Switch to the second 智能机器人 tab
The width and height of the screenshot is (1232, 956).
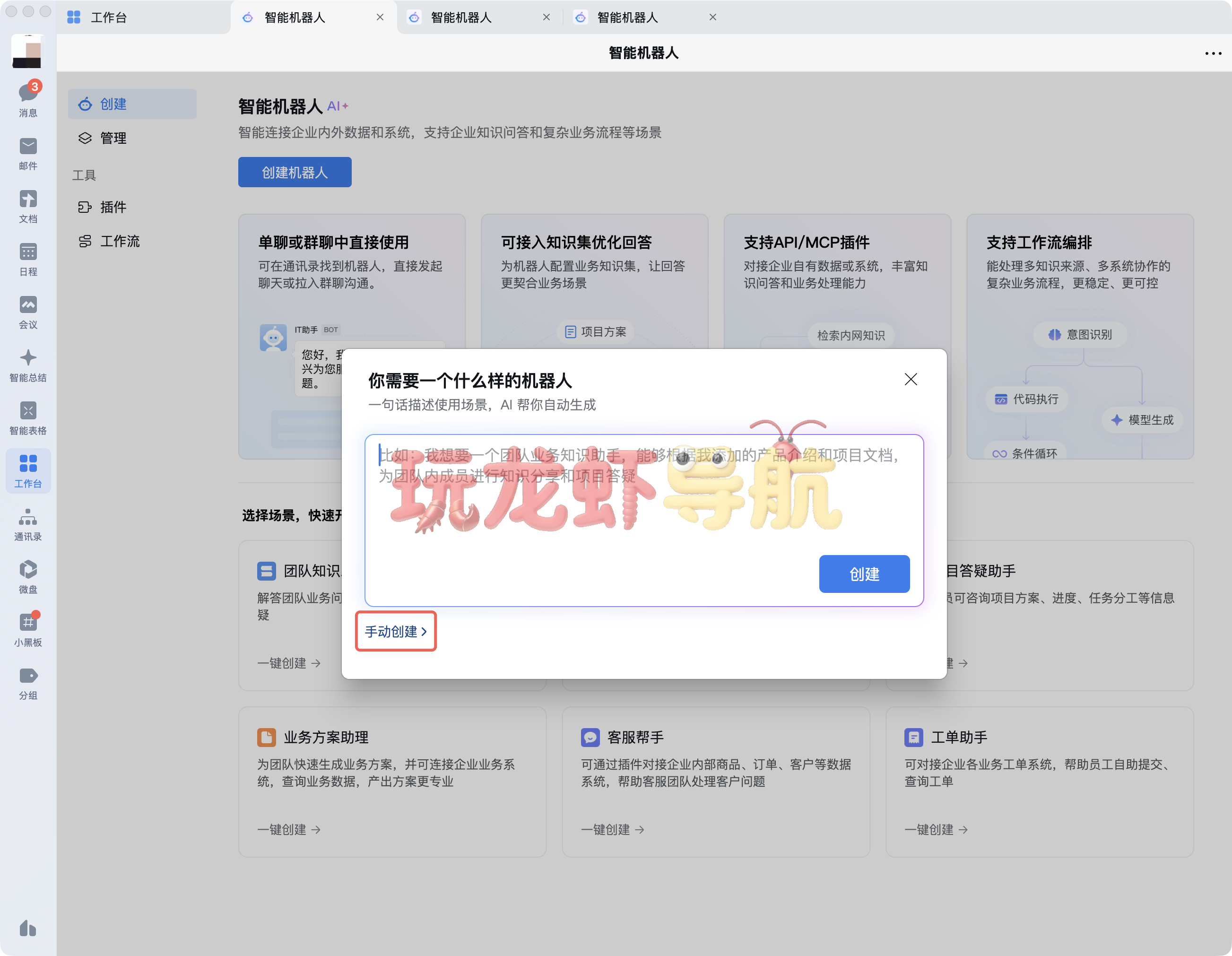479,17
